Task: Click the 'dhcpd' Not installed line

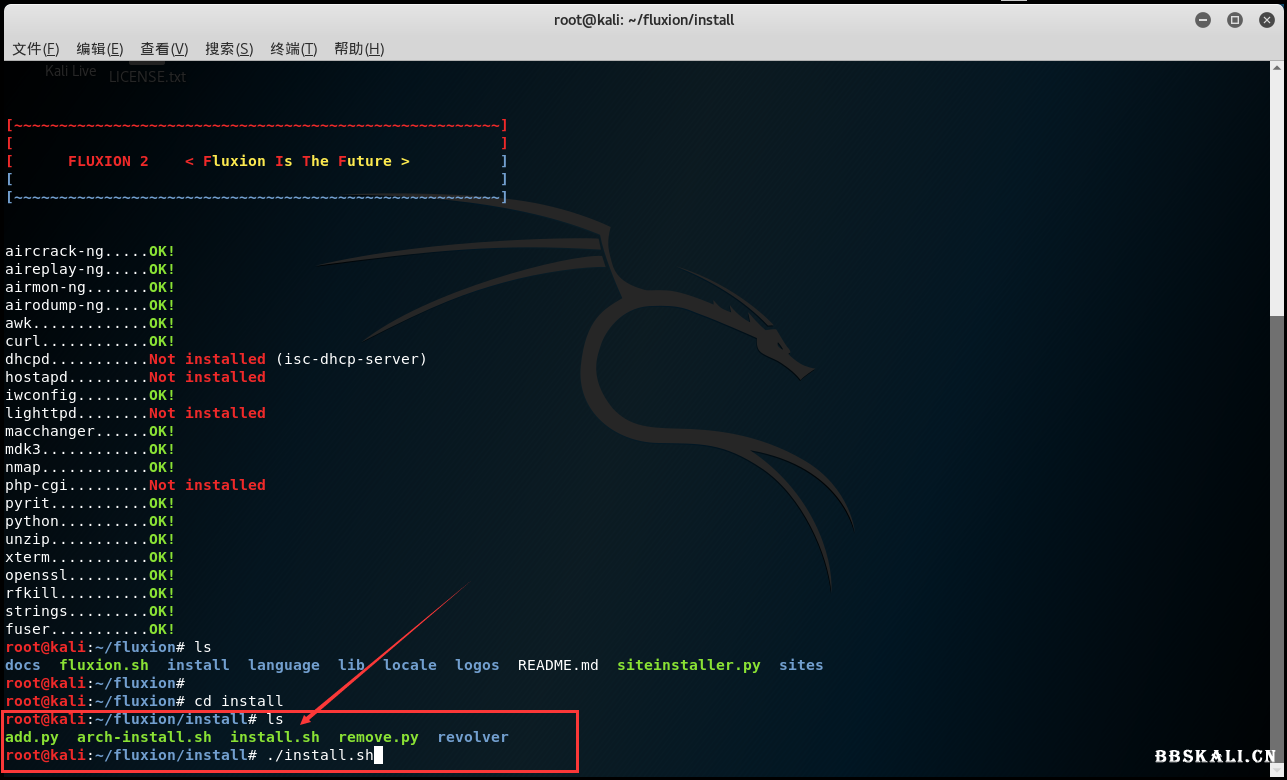Action: 216,359
